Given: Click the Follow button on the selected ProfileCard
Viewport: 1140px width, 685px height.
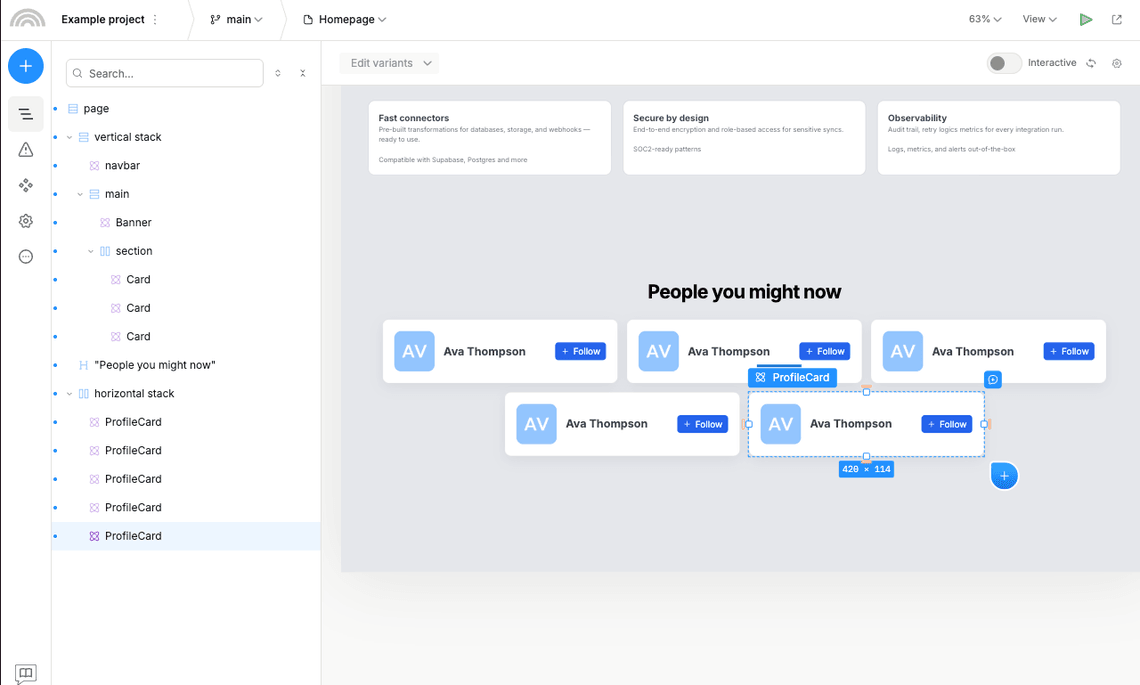Looking at the screenshot, I should coord(946,424).
